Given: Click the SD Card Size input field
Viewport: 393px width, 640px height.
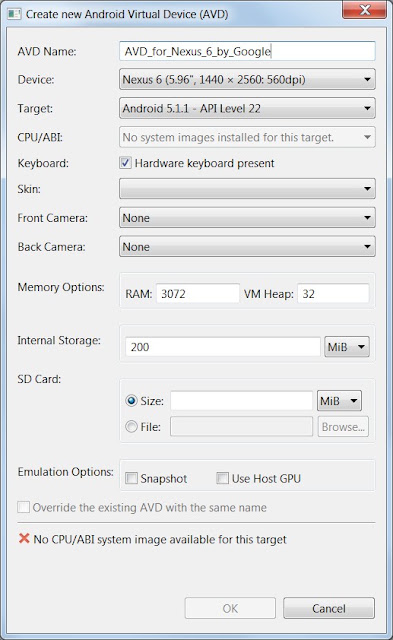Looking at the screenshot, I should [x=242, y=401].
